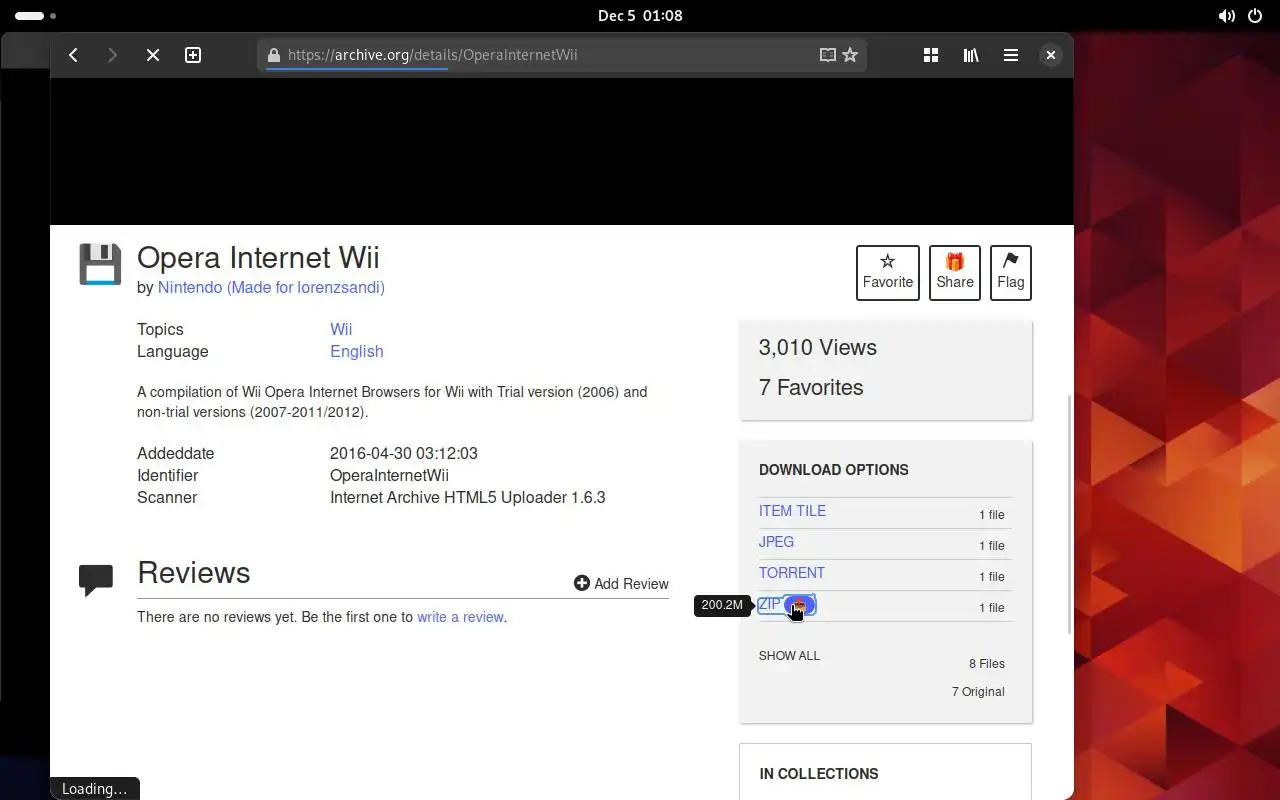
Task: Open a new tab
Action: (193, 55)
